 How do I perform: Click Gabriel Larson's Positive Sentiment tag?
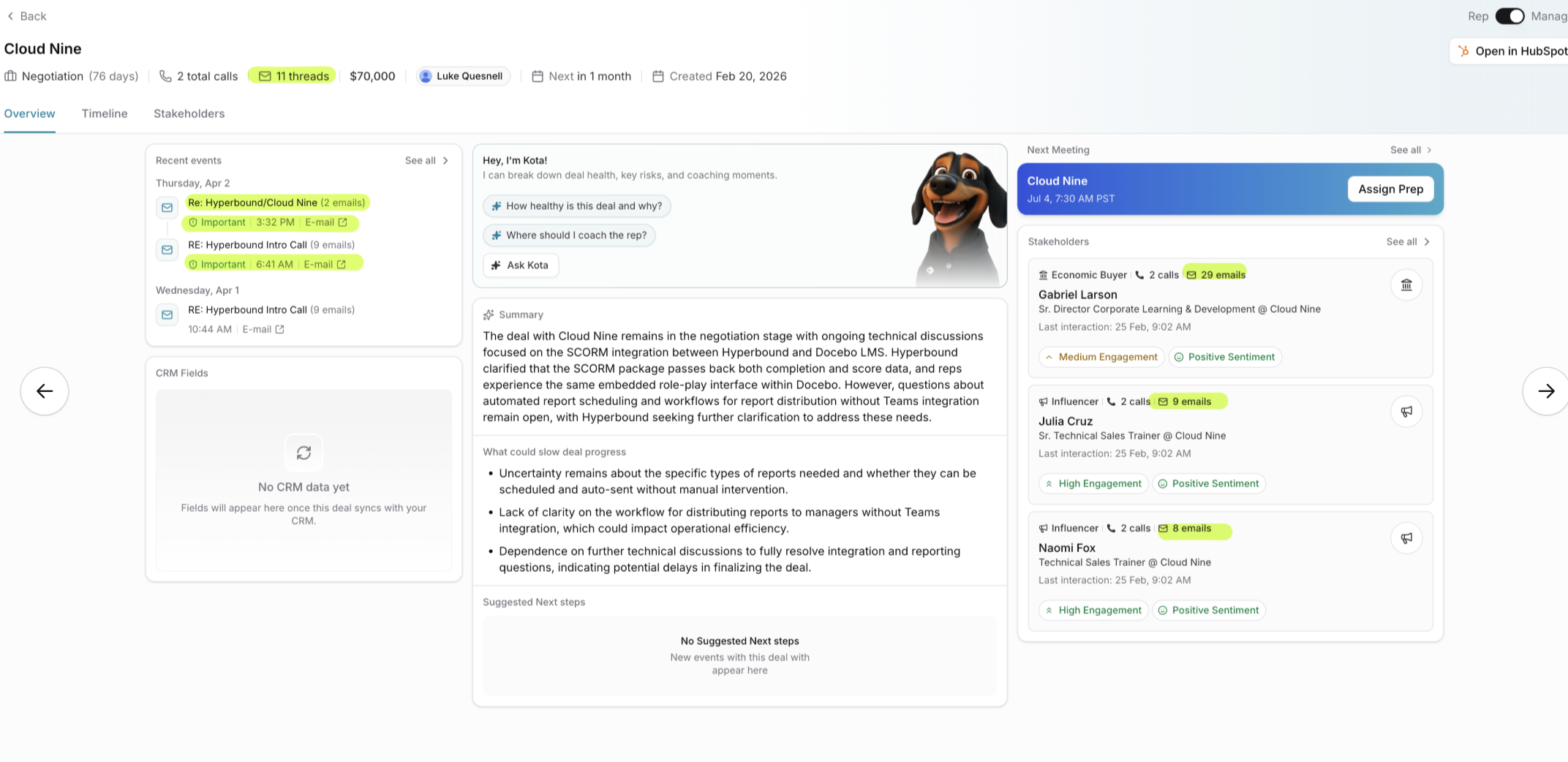(1225, 358)
